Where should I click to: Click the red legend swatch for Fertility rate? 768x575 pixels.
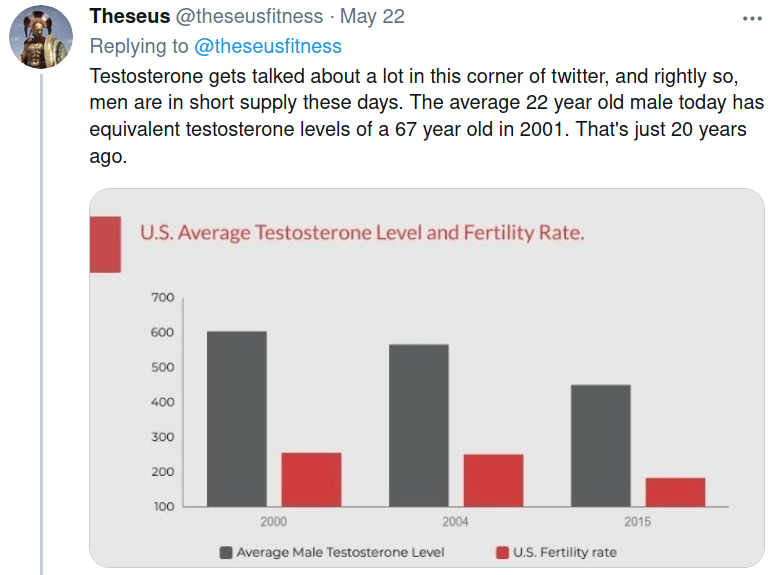(x=502, y=552)
